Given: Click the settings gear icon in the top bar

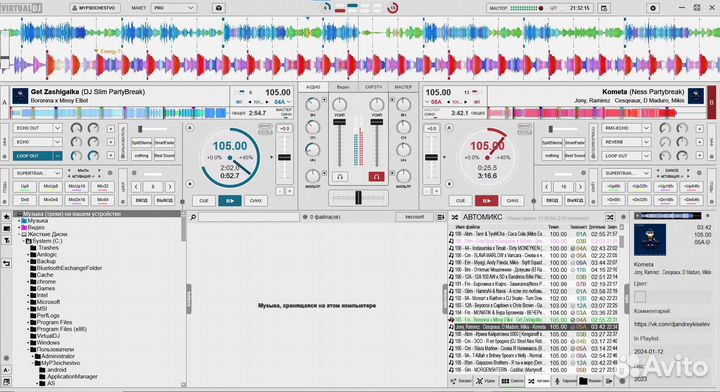Looking at the screenshot, I should pos(653,8).
